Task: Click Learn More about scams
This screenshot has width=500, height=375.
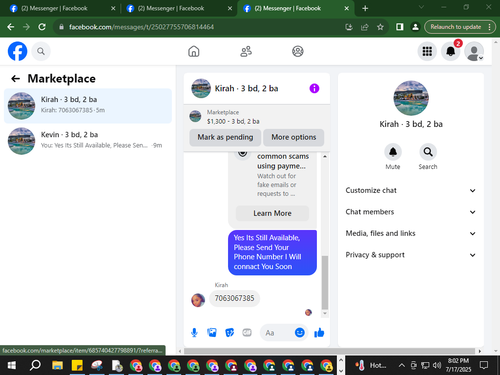Action: tap(272, 213)
